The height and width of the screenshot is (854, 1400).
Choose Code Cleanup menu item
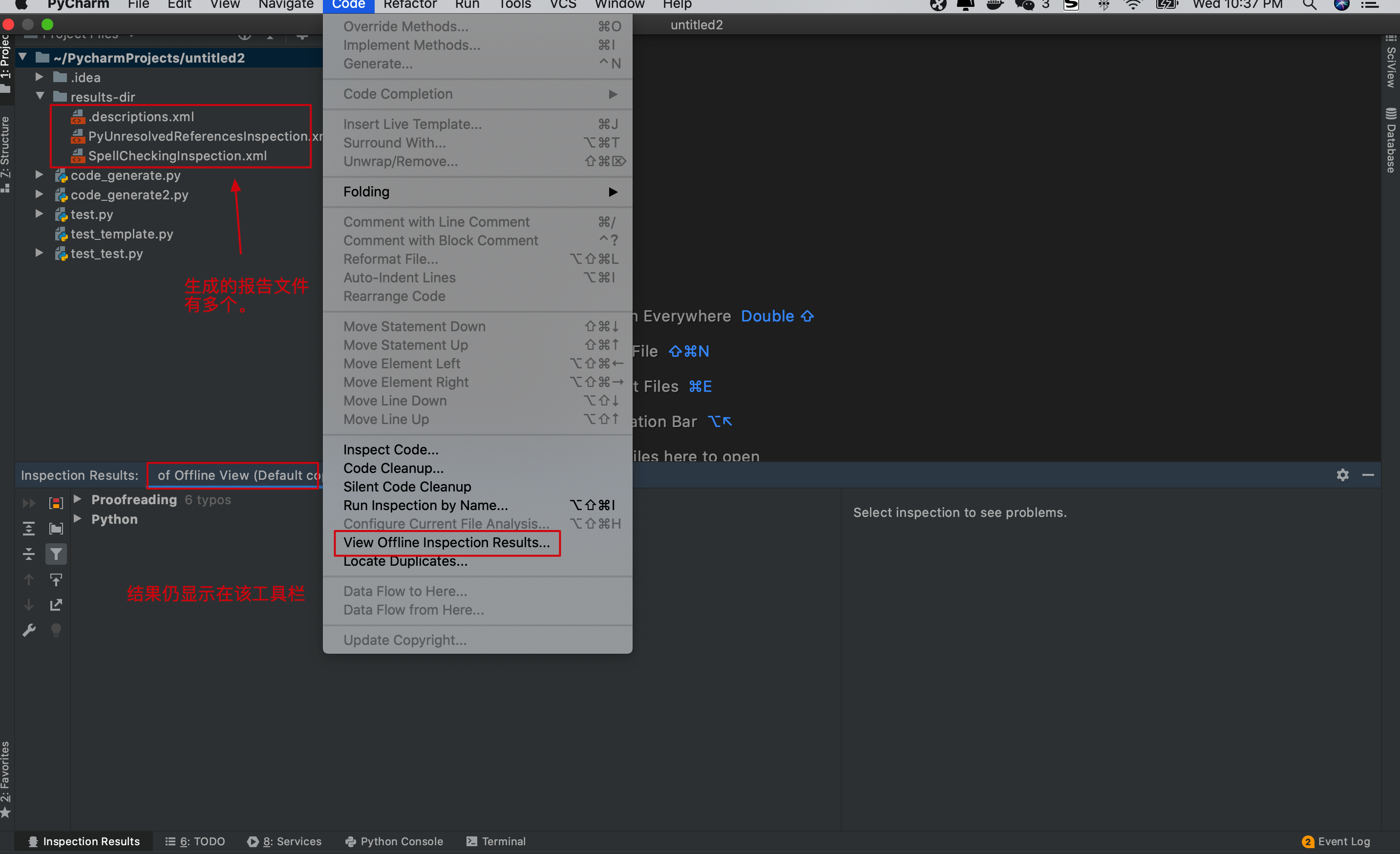[477, 468]
